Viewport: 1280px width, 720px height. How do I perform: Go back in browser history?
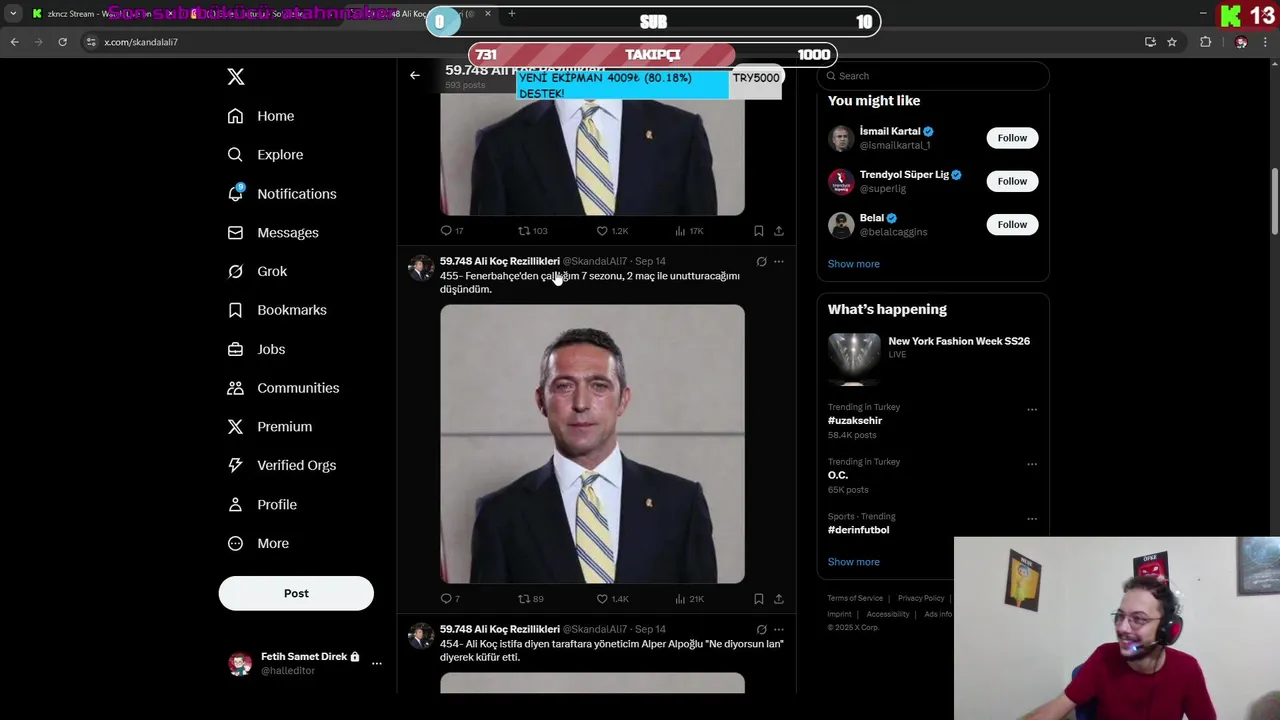[14, 42]
